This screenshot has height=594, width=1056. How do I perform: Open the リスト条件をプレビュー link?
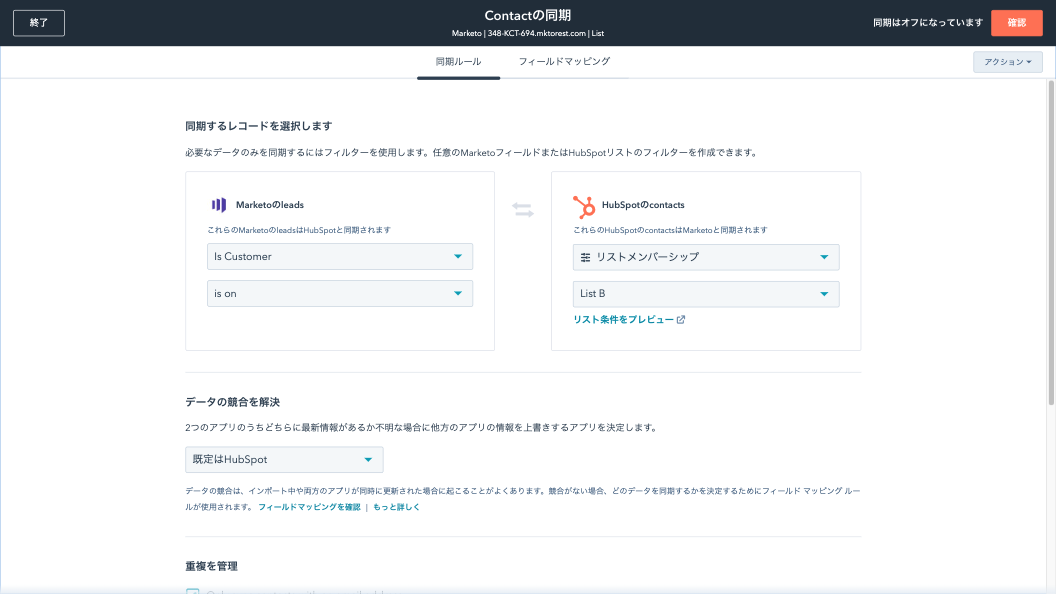pyautogui.click(x=623, y=319)
